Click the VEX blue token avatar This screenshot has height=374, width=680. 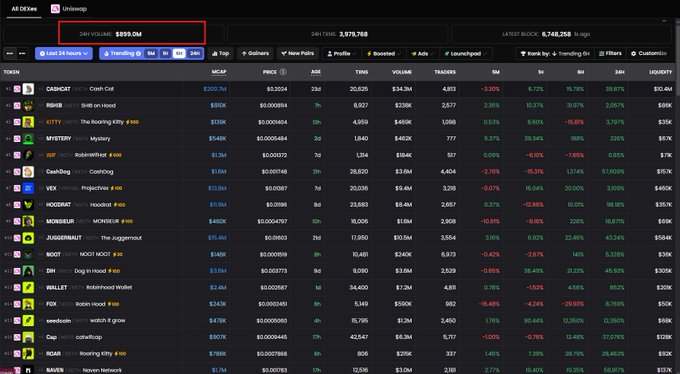point(28,188)
